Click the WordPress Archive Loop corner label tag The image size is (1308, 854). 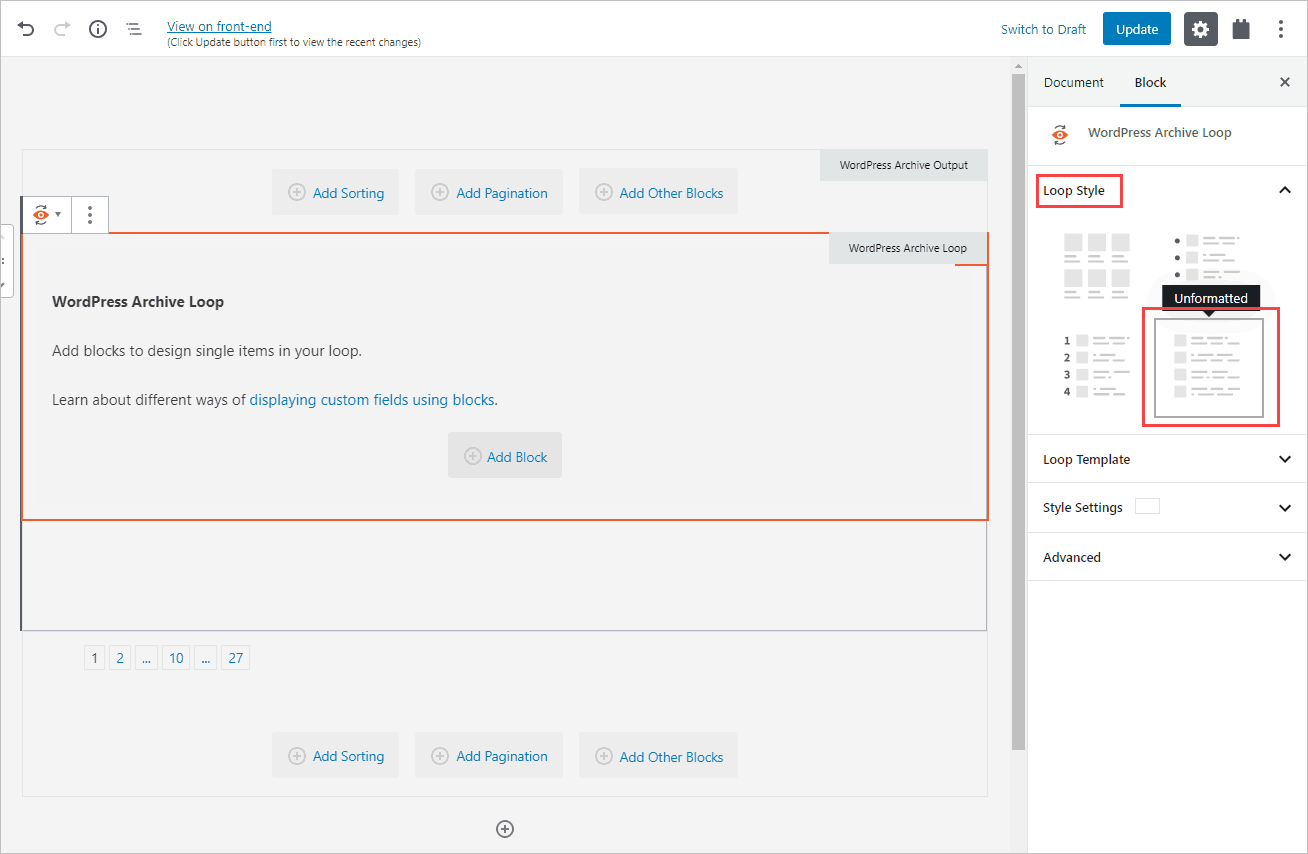908,248
